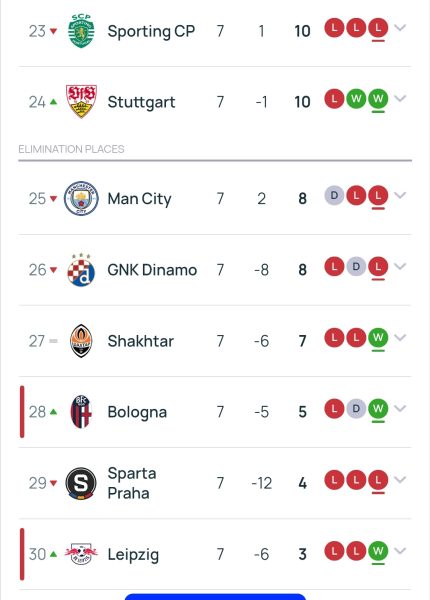
Task: Click the Stuttgart club crest
Action: tap(81, 101)
